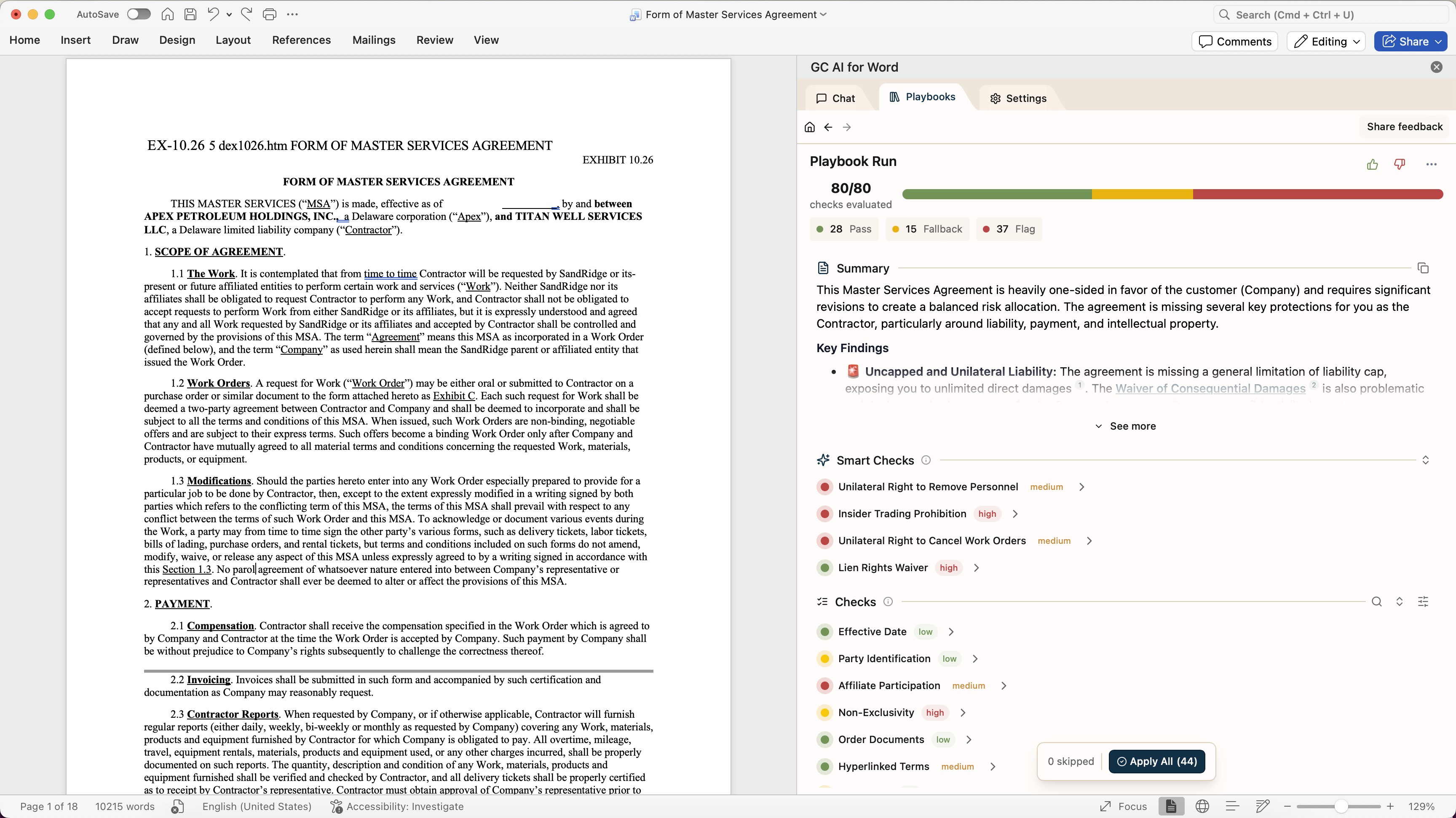Copy the Summary using the copy icon

point(1423,268)
